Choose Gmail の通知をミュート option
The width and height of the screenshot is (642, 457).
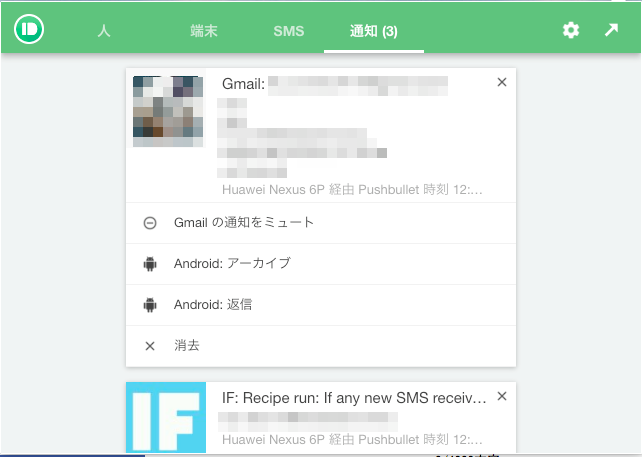(321, 223)
